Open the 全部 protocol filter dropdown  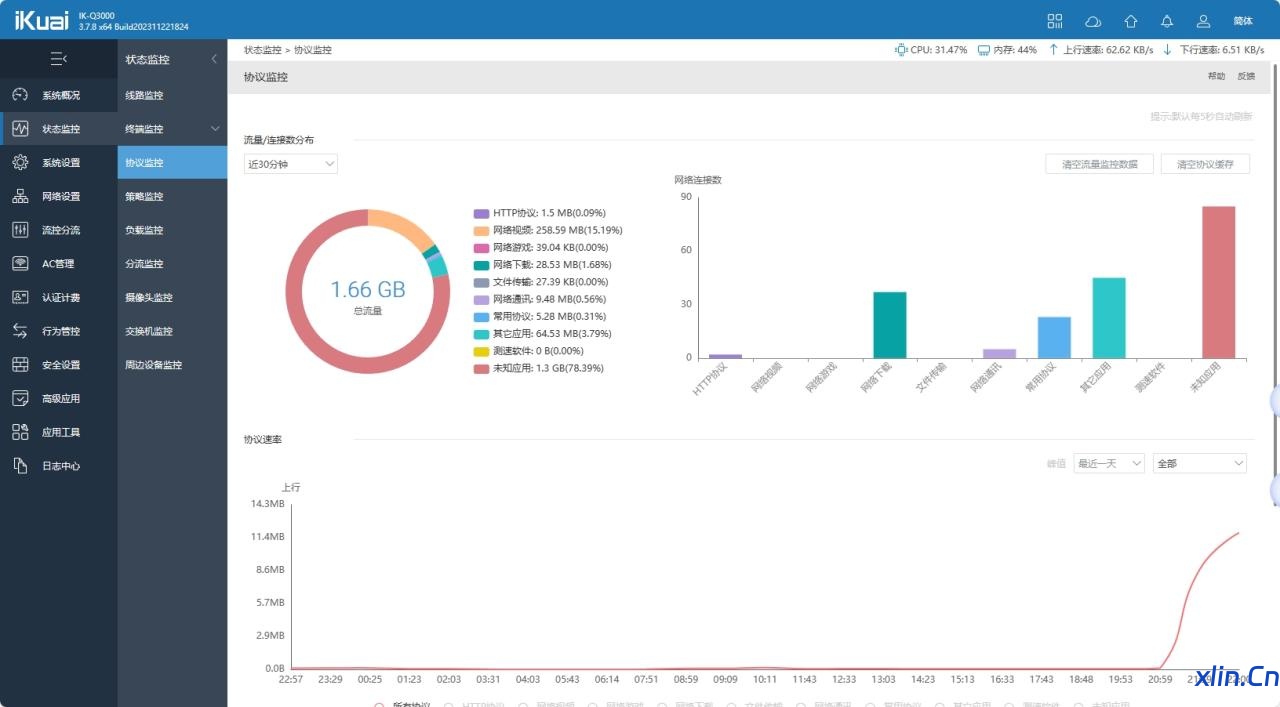pyautogui.click(x=1200, y=463)
